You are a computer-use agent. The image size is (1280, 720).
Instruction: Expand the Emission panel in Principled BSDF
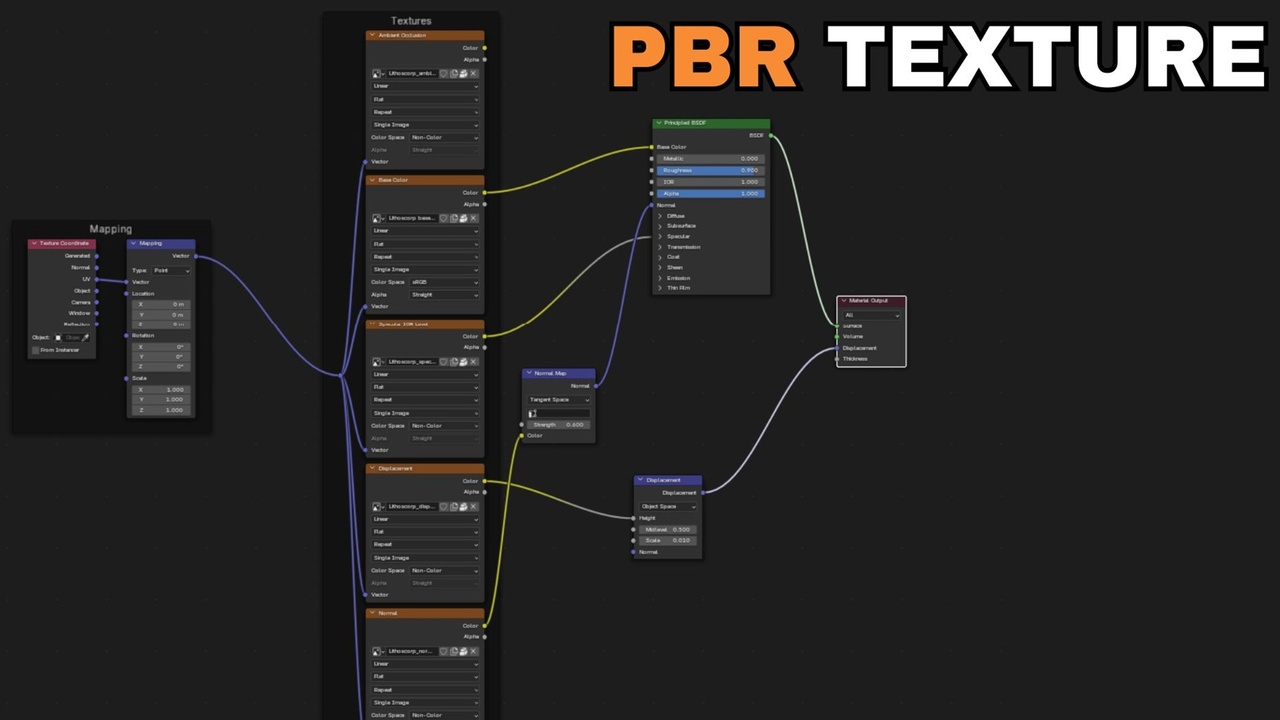[660, 278]
